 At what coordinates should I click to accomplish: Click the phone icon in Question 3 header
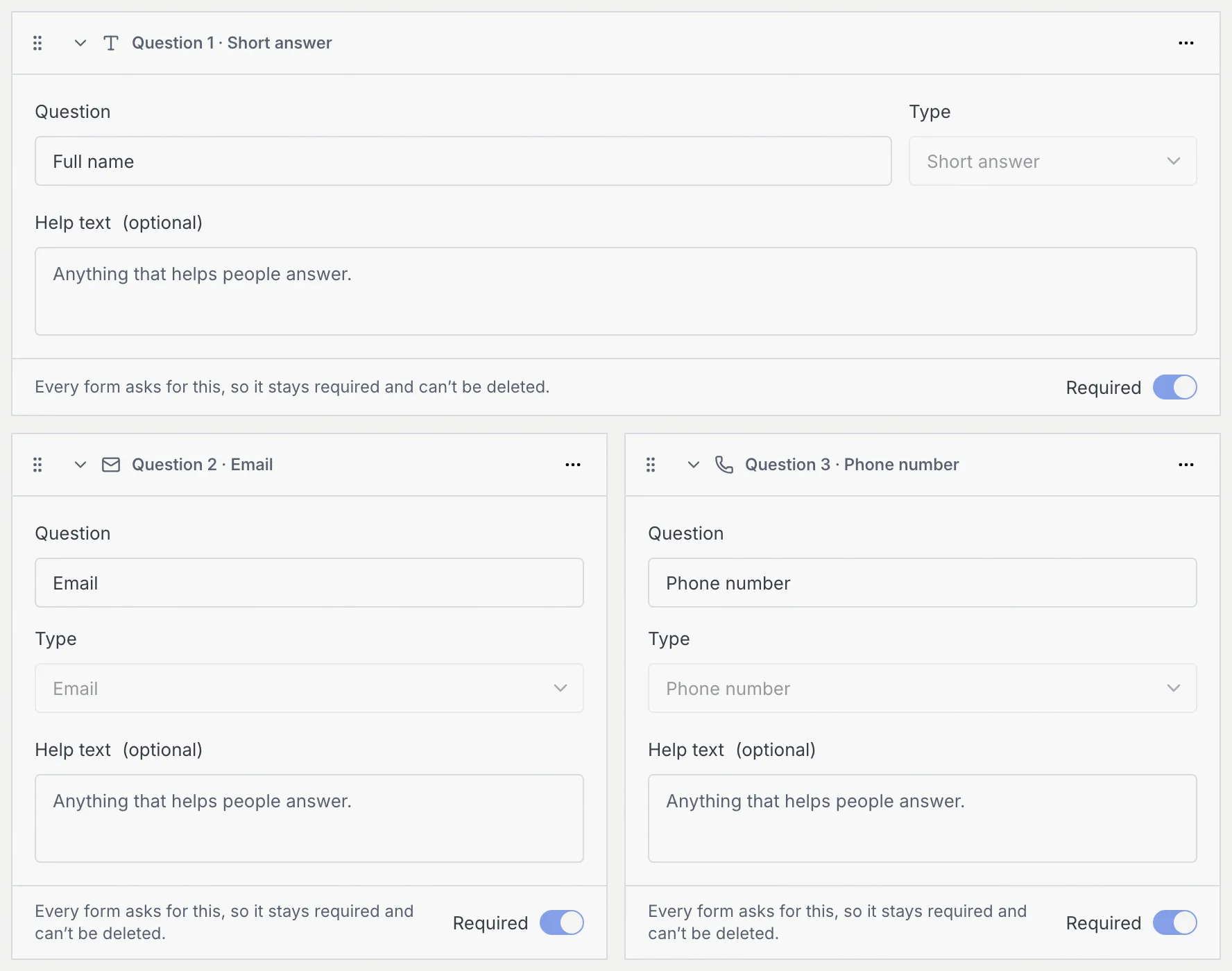pos(724,465)
